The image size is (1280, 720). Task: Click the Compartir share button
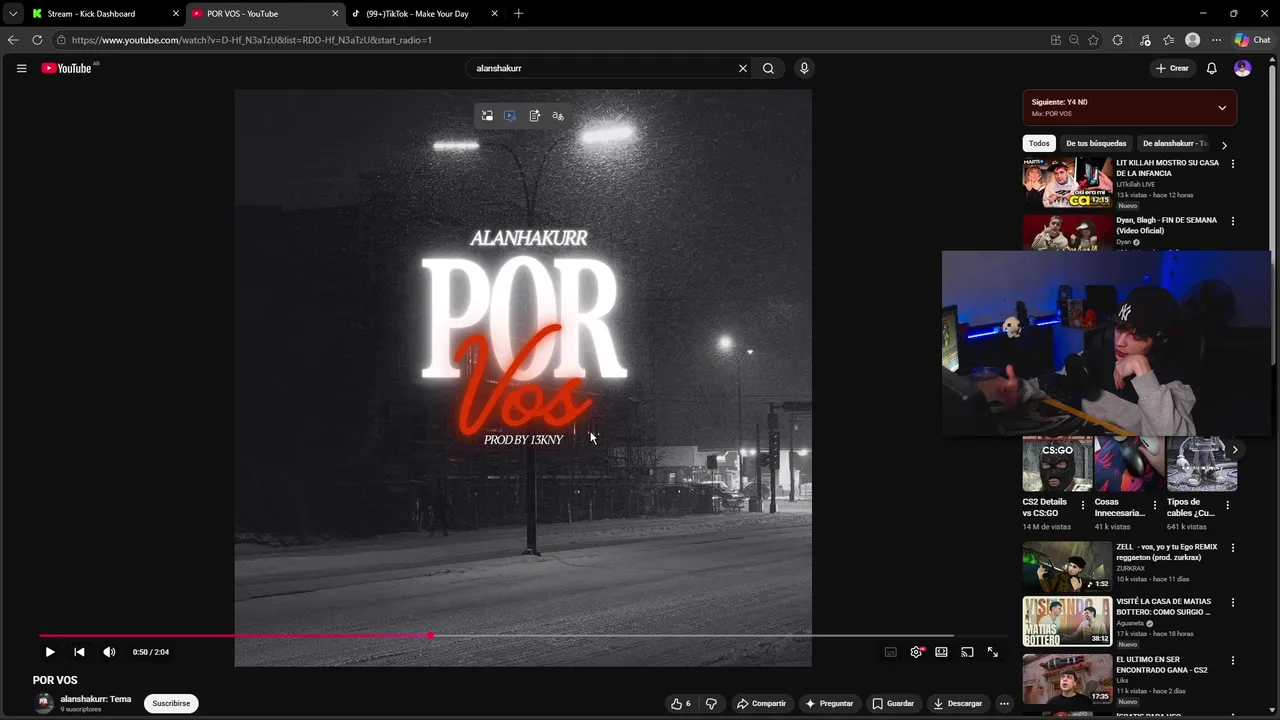(761, 703)
